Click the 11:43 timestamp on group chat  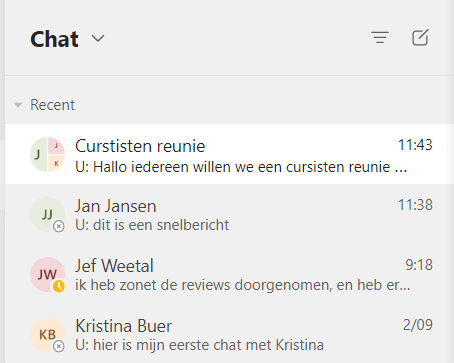(415, 145)
